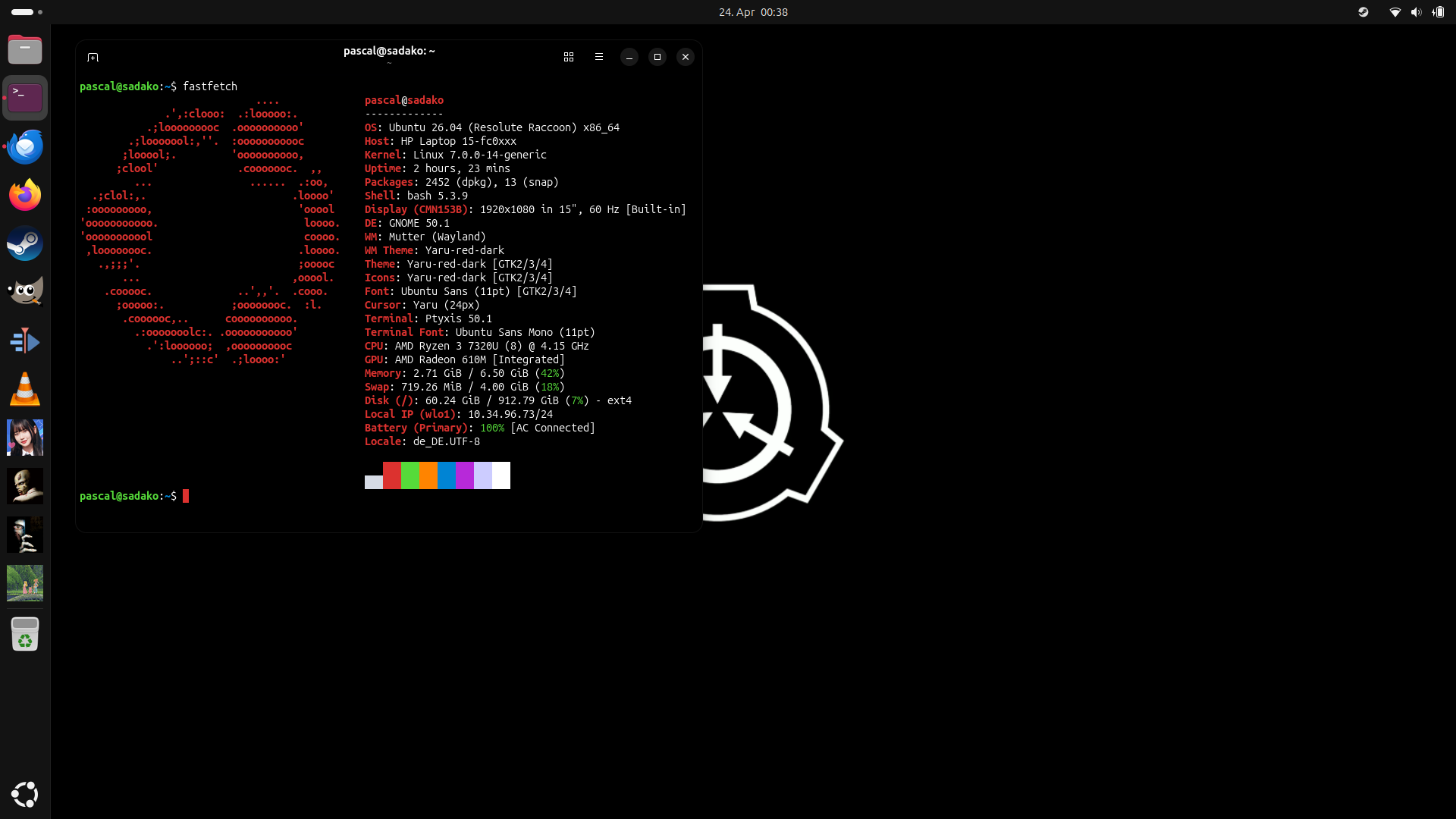This screenshot has width=1456, height=819.
Task: Show all applications via the Ubuntu logo button
Action: [x=25, y=794]
